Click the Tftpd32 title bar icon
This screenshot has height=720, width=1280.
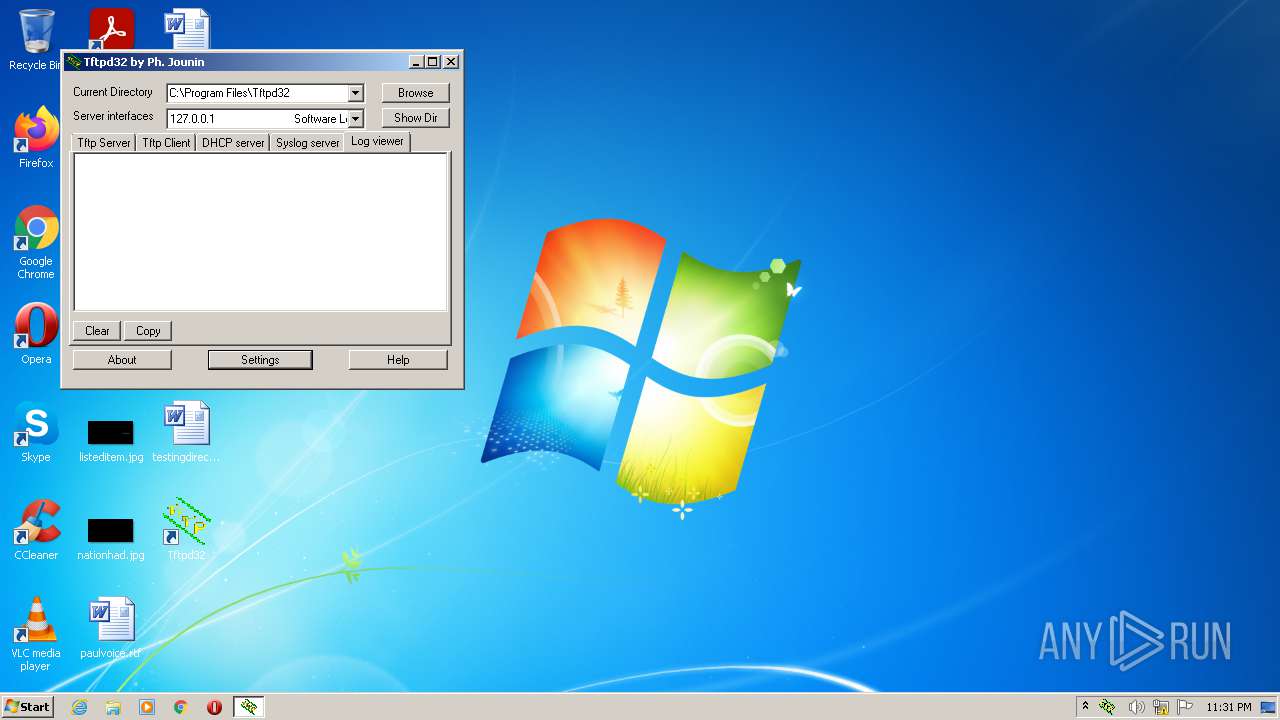tap(74, 62)
